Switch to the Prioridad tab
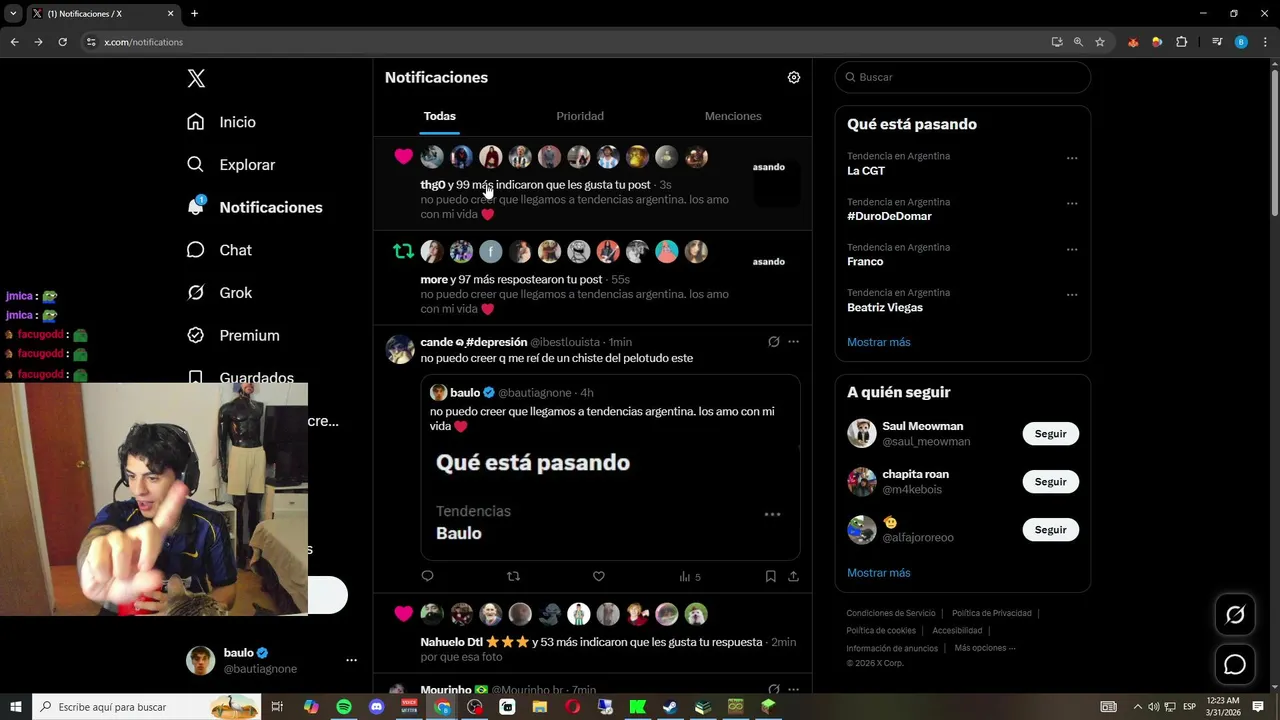The image size is (1280, 720). (580, 116)
